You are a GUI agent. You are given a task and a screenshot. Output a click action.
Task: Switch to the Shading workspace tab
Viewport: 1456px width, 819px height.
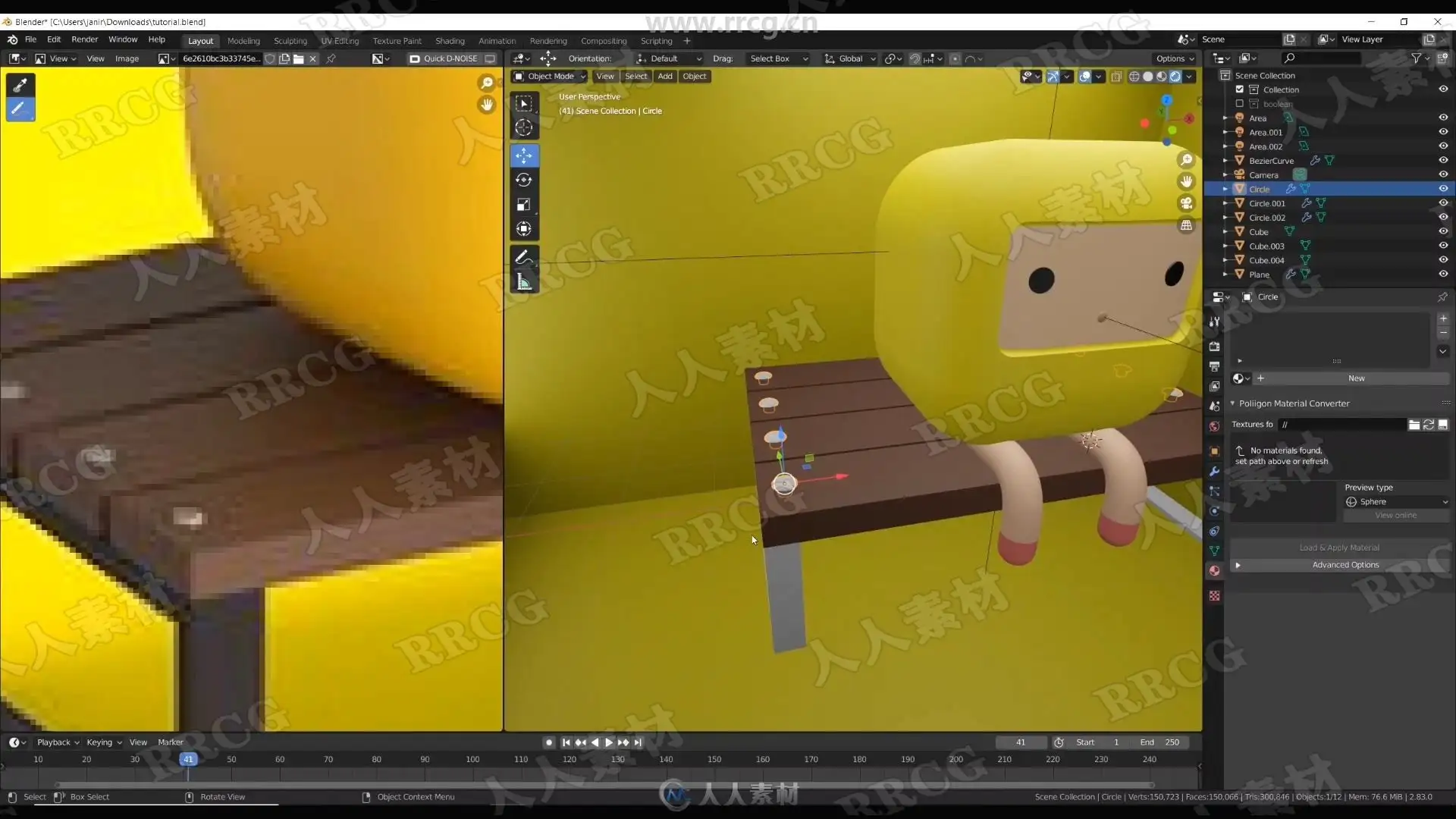pyautogui.click(x=450, y=41)
